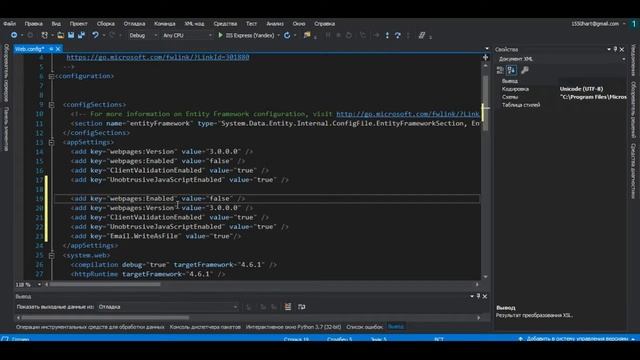Switch to the Web.config document tab

pos(29,49)
